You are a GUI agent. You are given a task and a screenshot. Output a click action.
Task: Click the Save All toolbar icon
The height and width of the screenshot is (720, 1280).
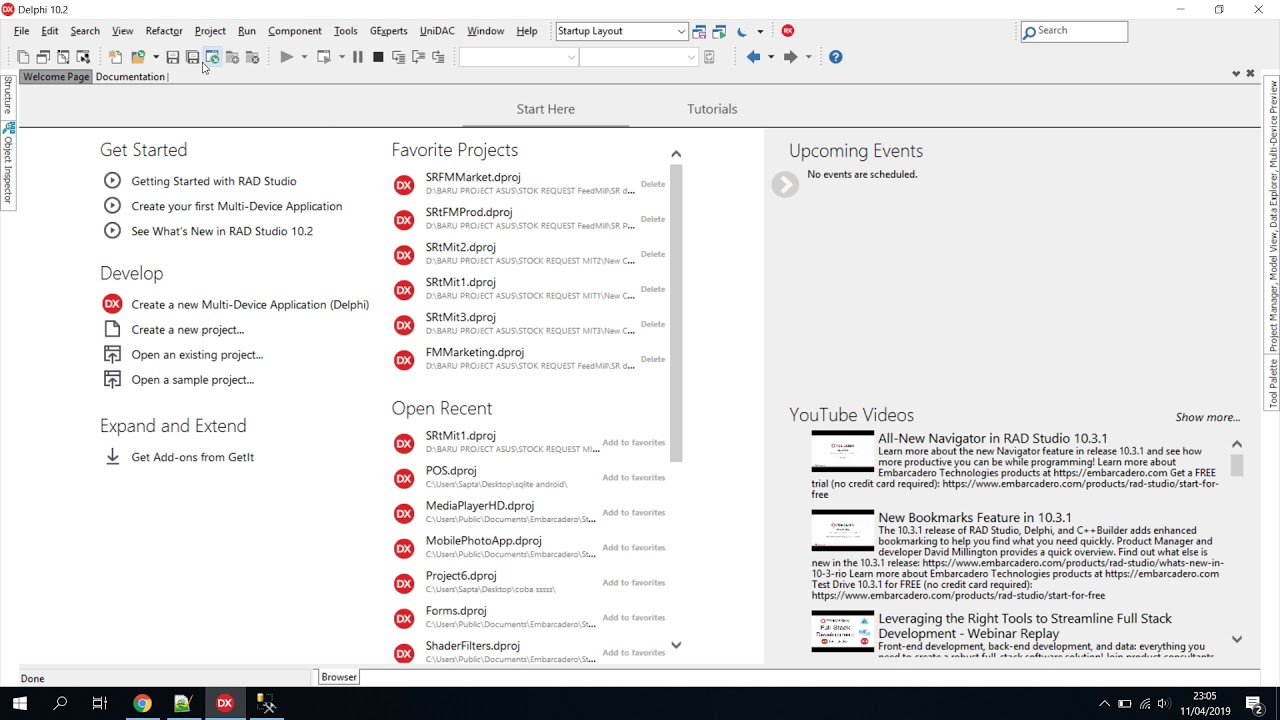pos(192,57)
